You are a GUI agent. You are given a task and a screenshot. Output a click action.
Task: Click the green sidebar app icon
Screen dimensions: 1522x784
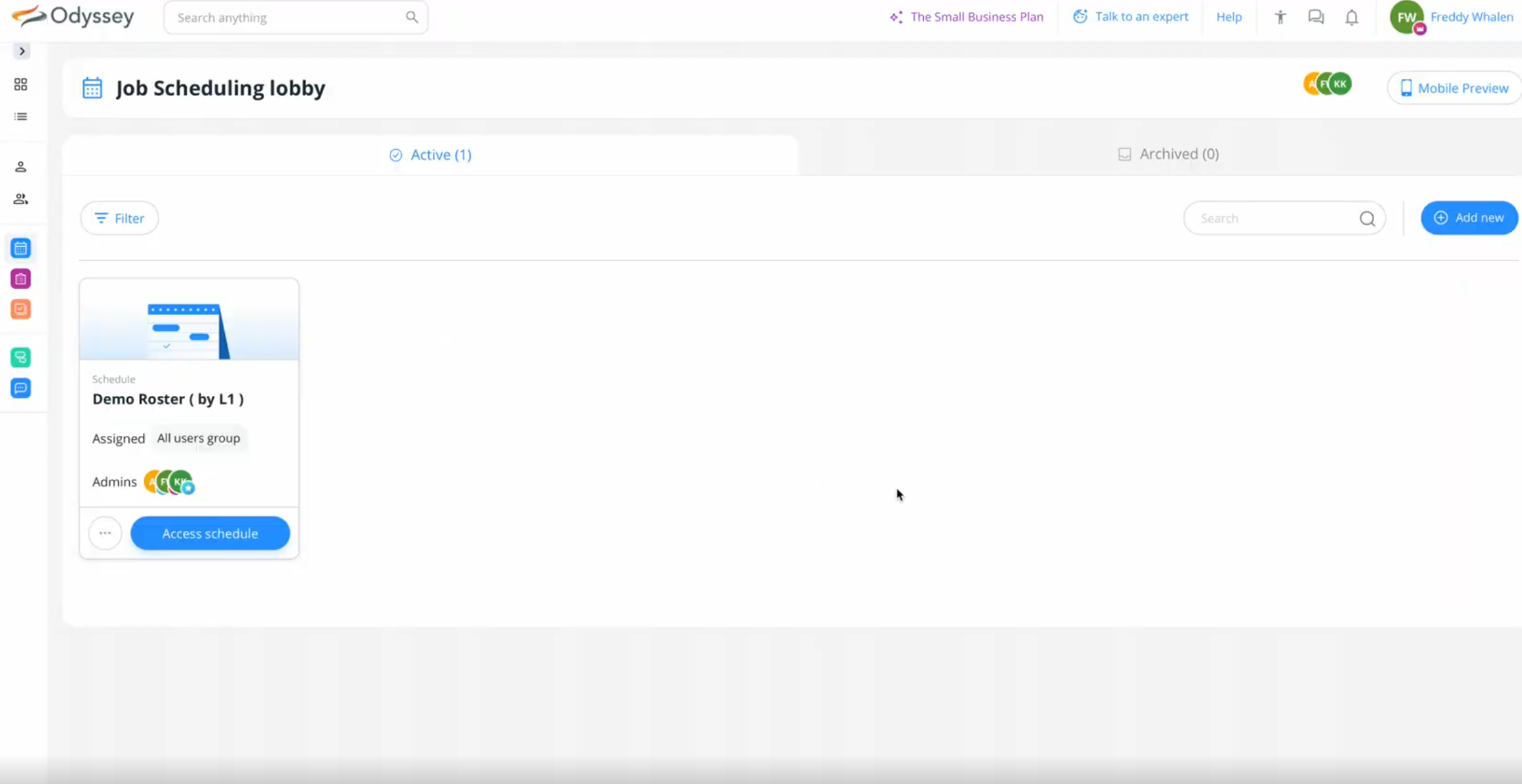pyautogui.click(x=21, y=357)
